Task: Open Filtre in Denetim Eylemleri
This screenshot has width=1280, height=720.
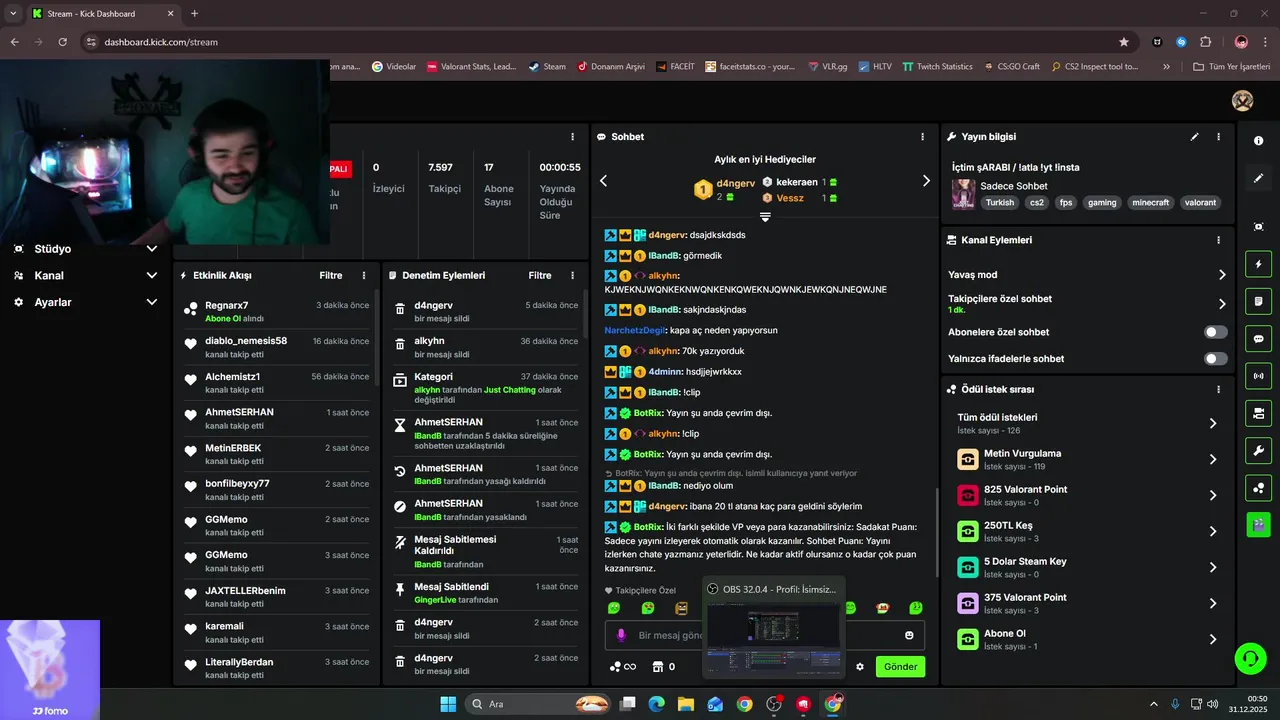Action: (540, 275)
